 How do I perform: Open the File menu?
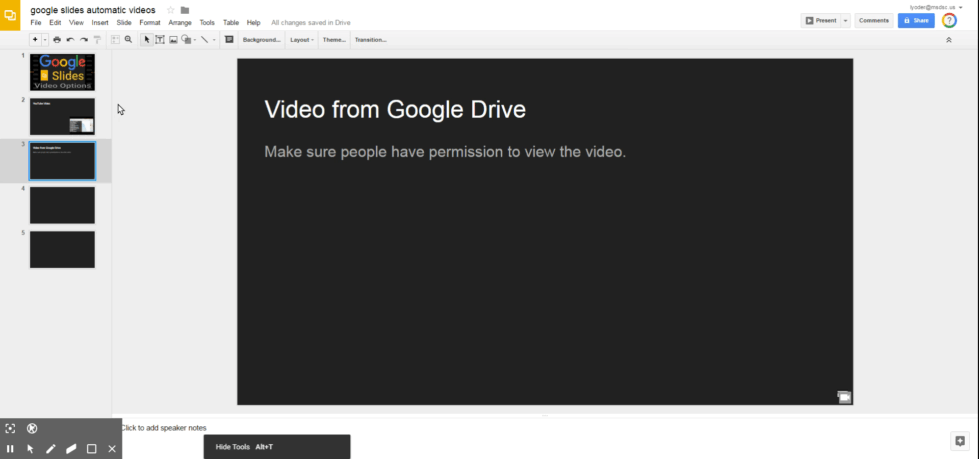tap(36, 22)
